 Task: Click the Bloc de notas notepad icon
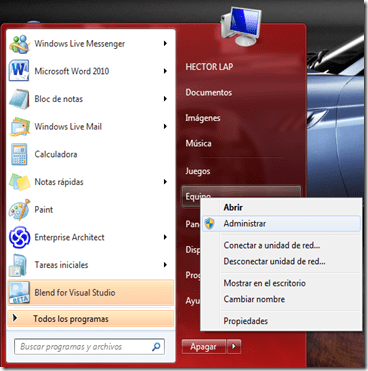[19, 99]
